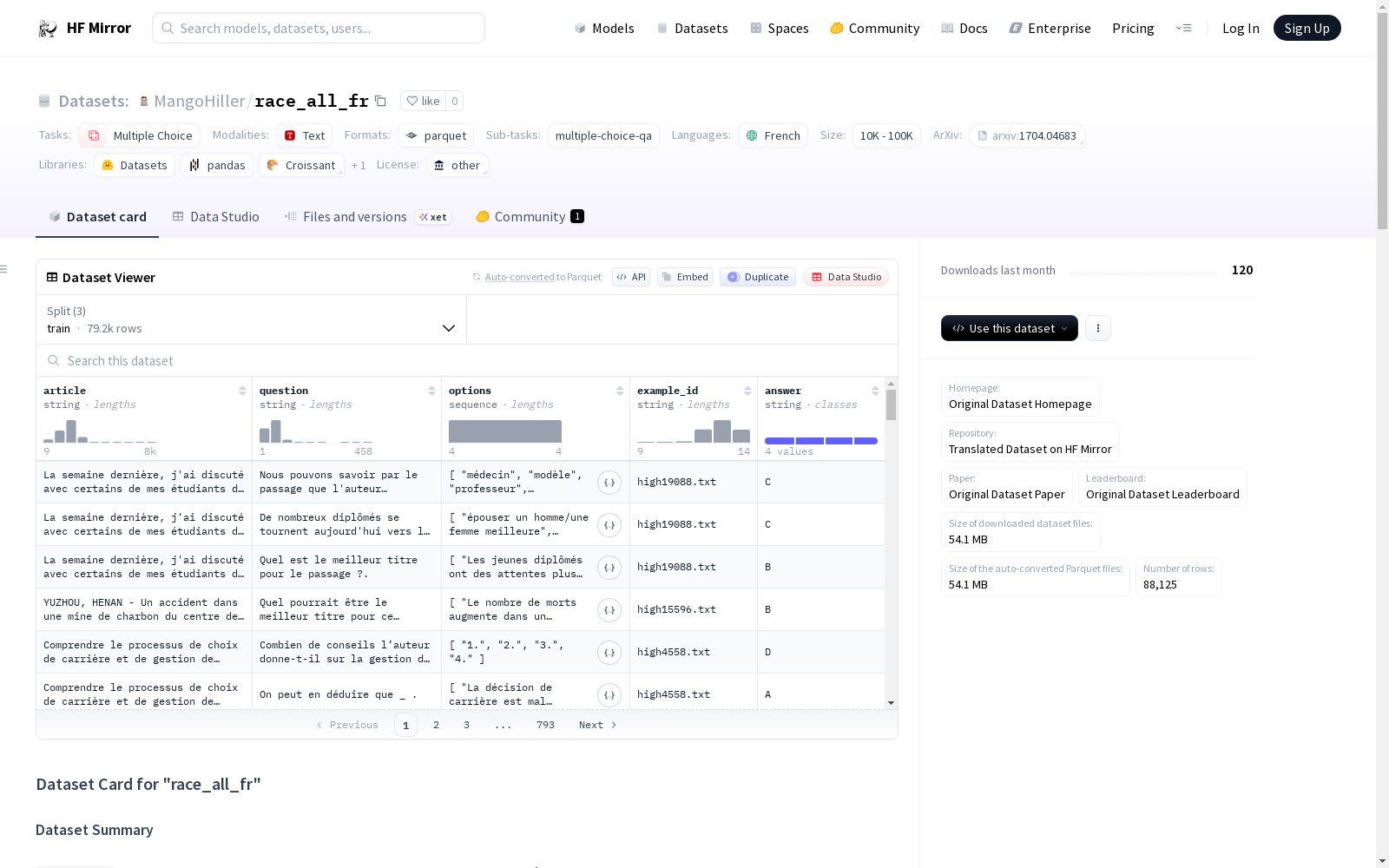Expand the Use this dataset dropdown
Image resolution: width=1389 pixels, height=868 pixels.
(1009, 328)
